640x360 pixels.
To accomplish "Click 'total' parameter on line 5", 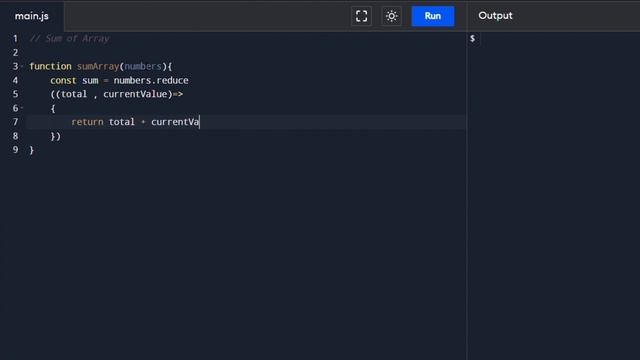I will pyautogui.click(x=74, y=94).
